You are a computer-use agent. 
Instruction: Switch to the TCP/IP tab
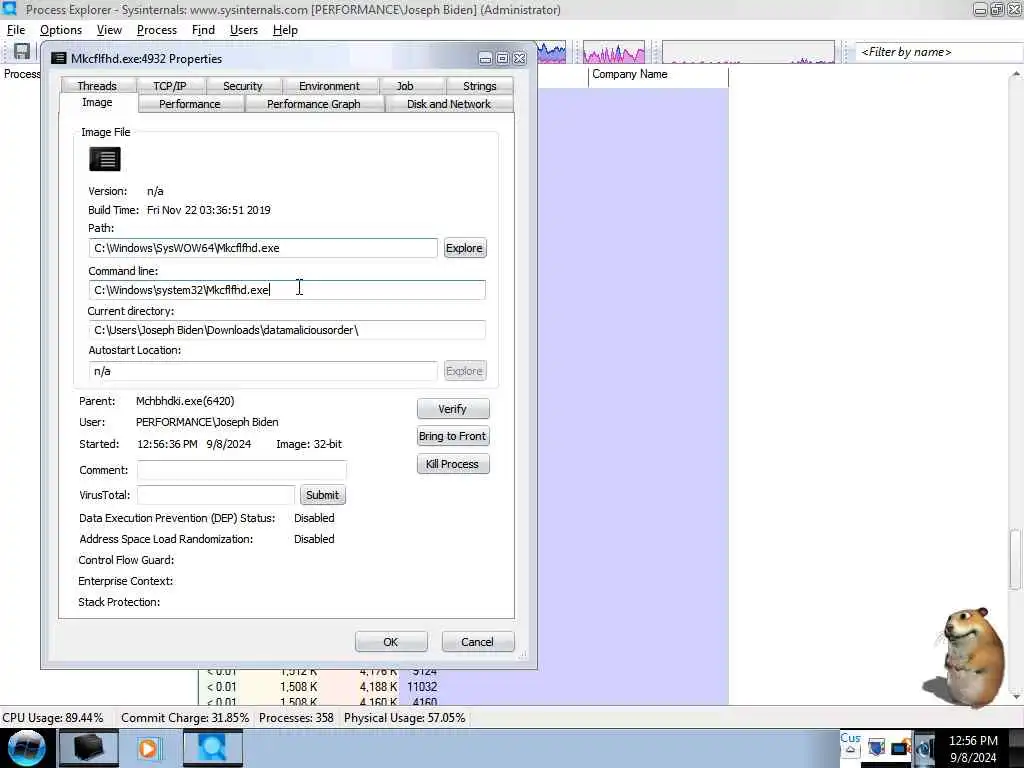[x=170, y=86]
